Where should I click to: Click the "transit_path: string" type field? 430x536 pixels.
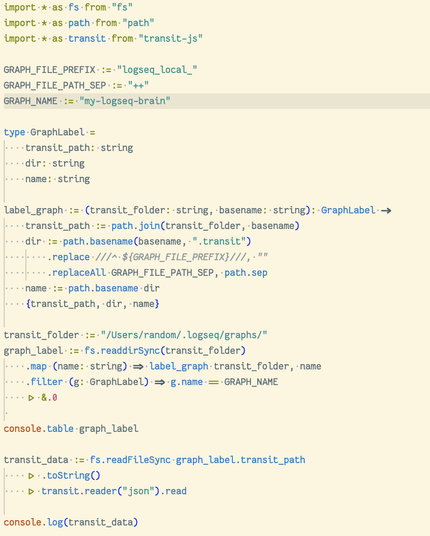tap(79, 148)
